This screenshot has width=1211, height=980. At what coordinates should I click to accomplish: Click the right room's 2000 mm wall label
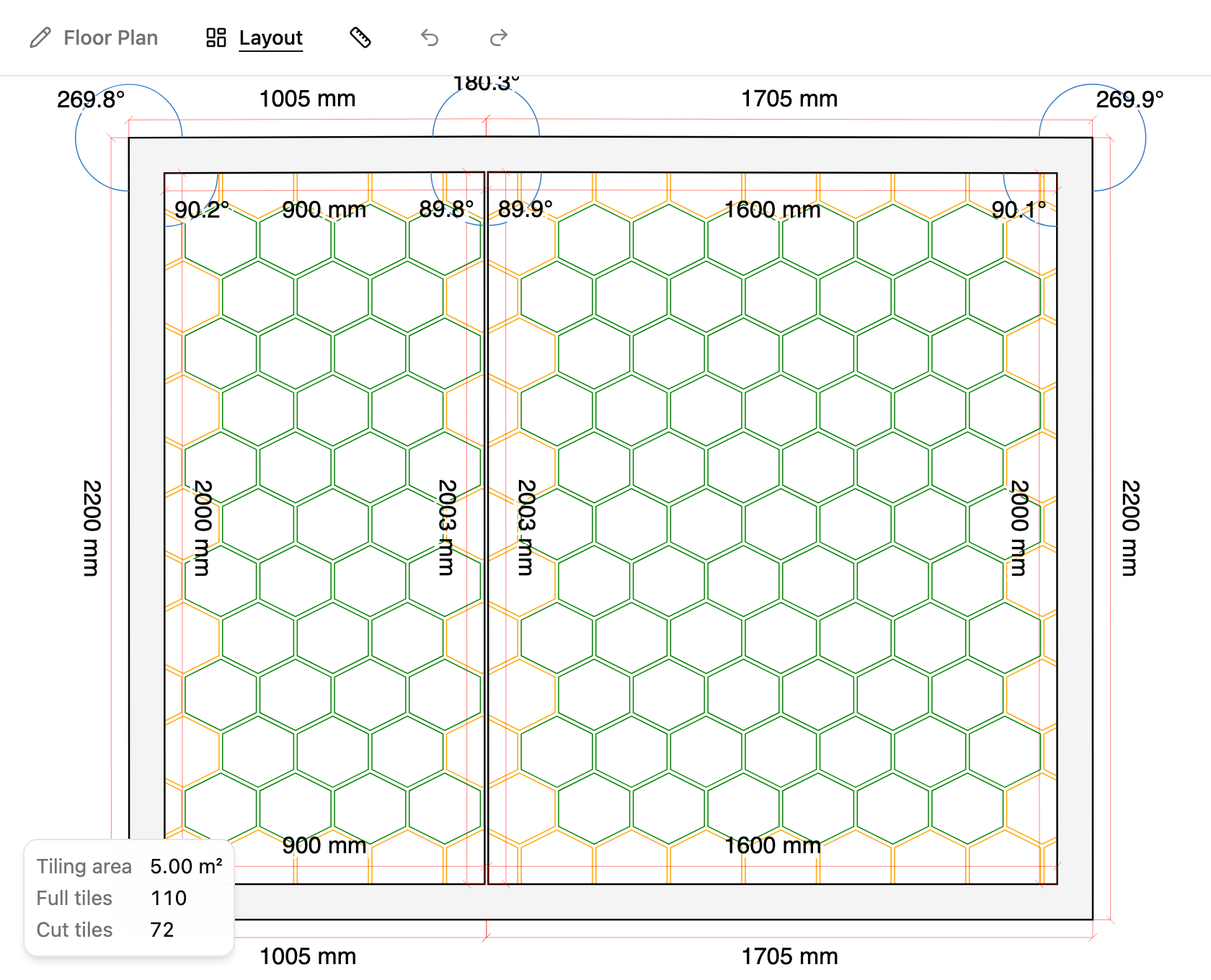coord(1019,528)
